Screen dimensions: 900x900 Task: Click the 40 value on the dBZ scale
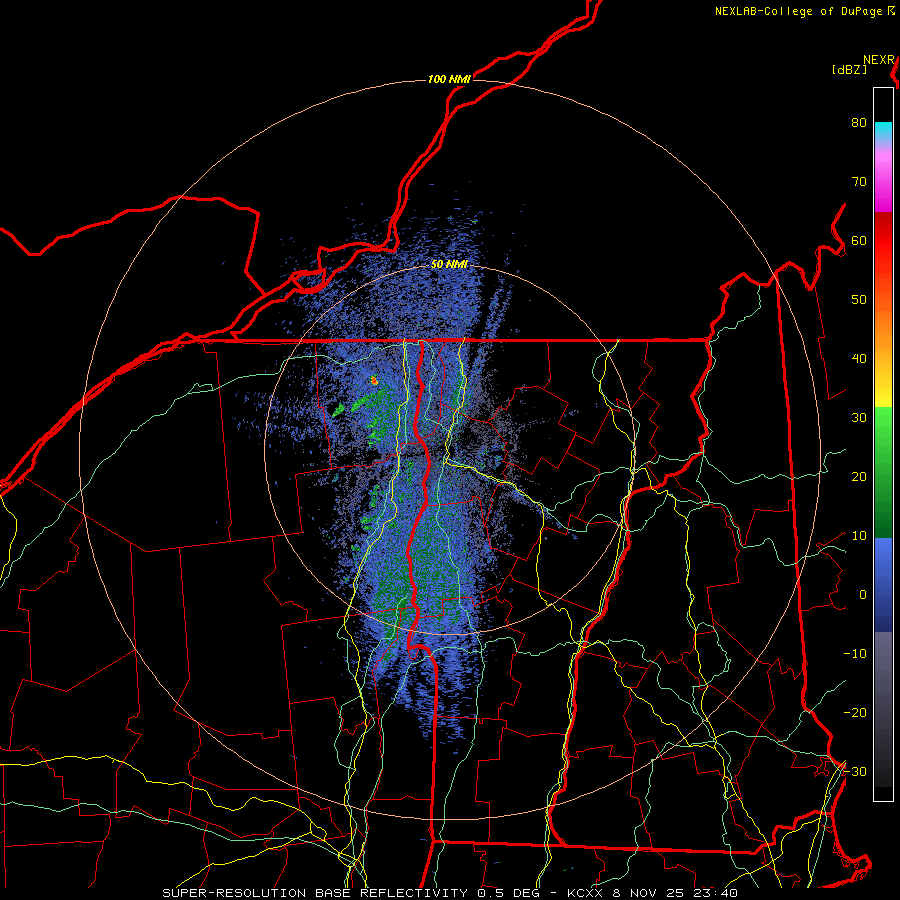(859, 359)
